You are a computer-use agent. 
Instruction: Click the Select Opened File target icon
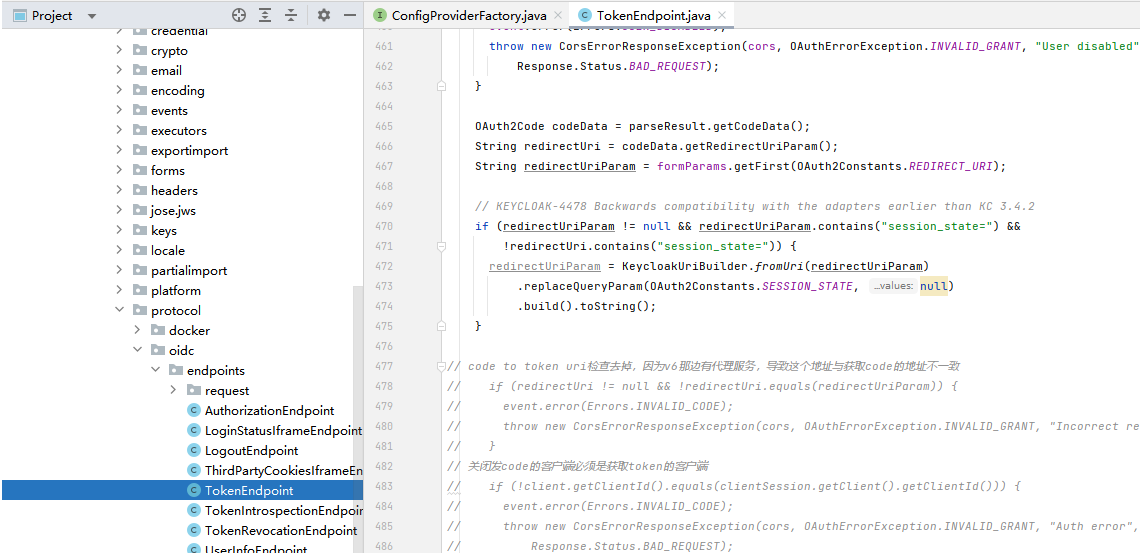(239, 15)
